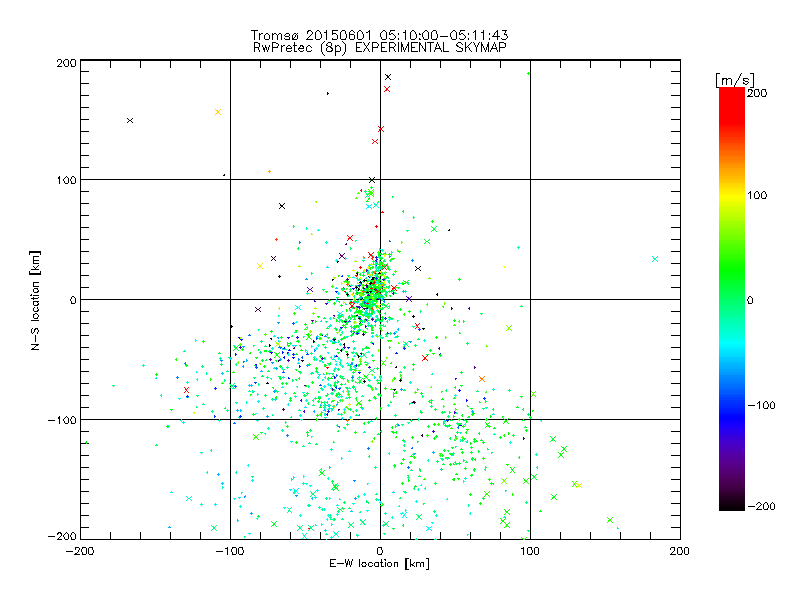
Task: Click E-W axis tick label "-200"
Action: (x=80, y=551)
